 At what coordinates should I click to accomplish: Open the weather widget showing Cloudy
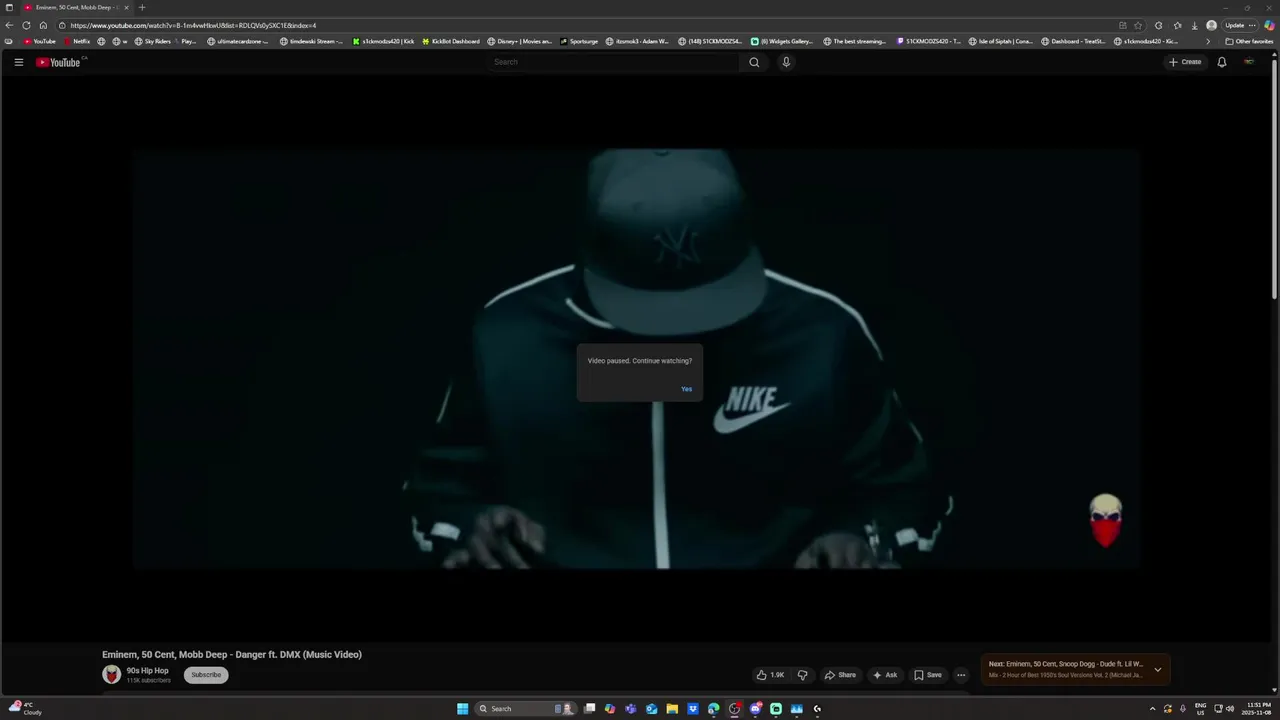pos(25,708)
